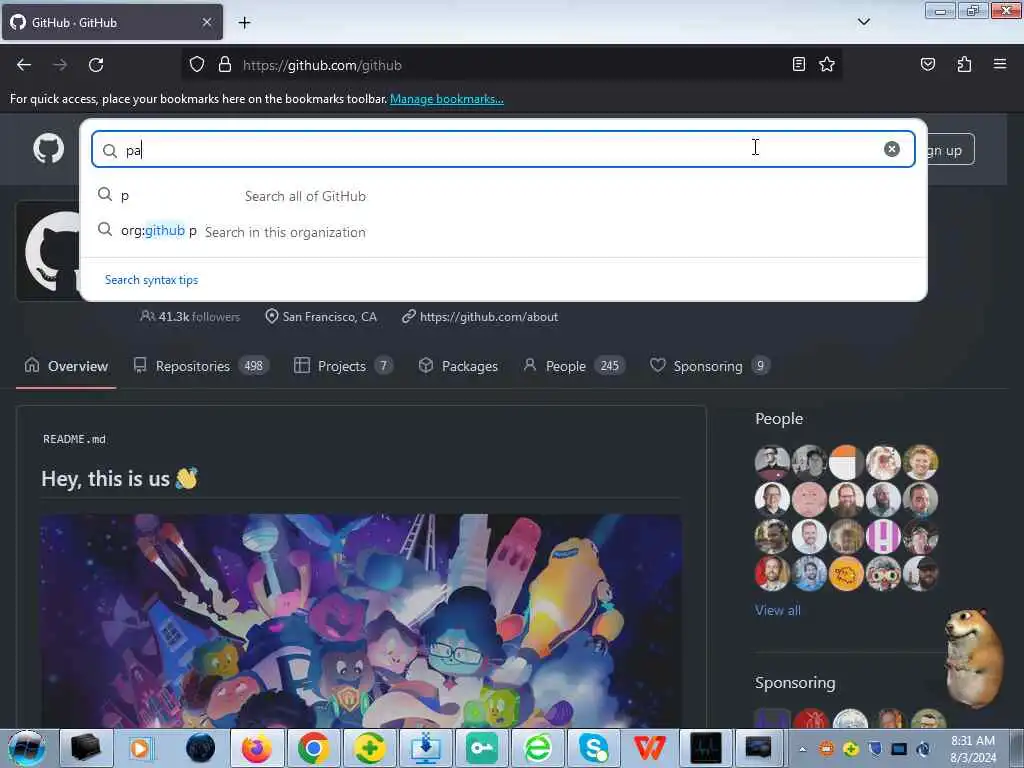Select 'Search in this organization' suggestion
The image size is (1024, 768).
point(503,231)
